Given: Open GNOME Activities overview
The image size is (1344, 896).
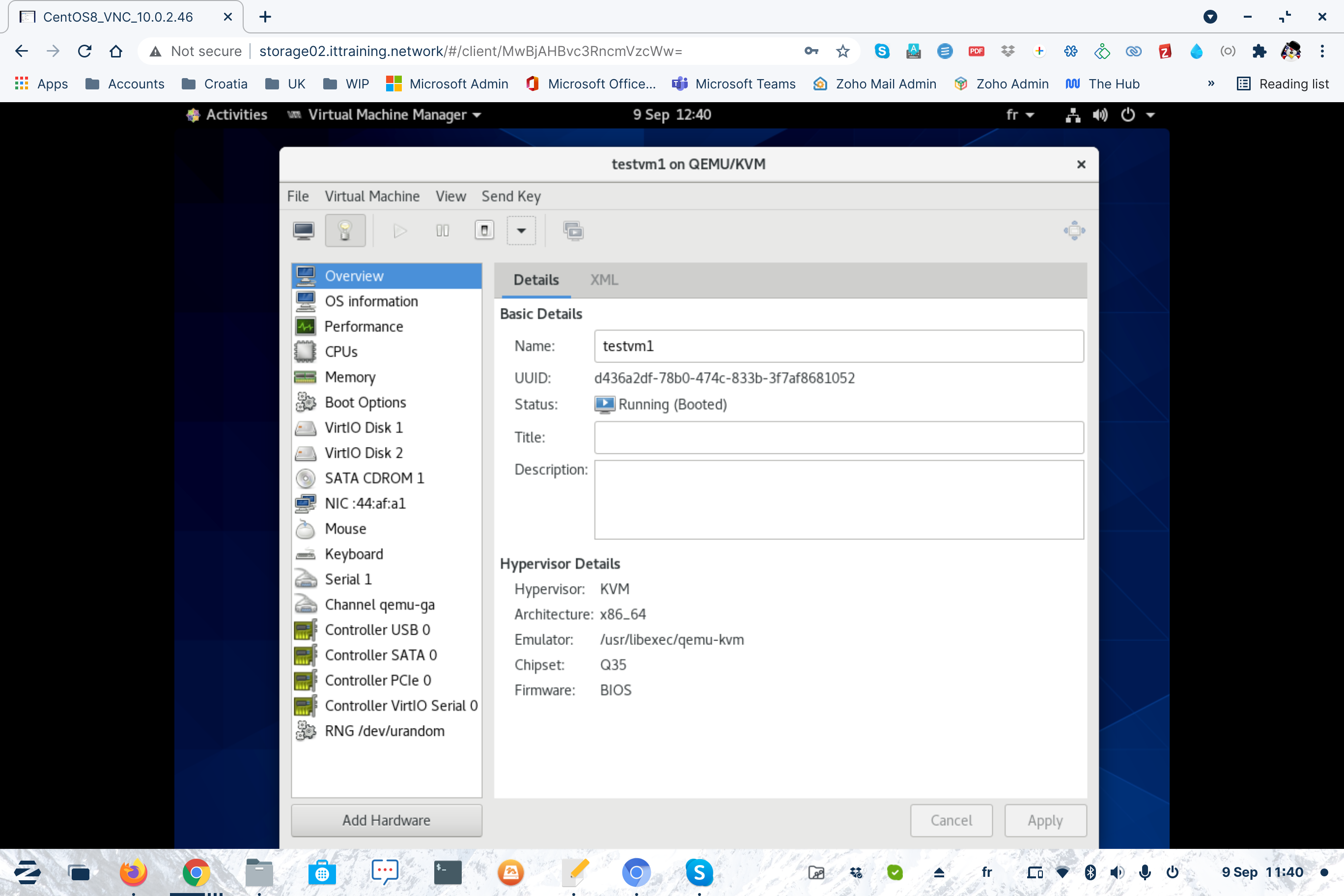Looking at the screenshot, I should click(227, 114).
